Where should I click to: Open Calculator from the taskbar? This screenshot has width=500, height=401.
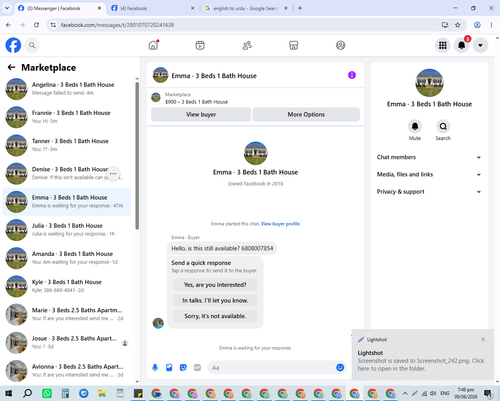[x=65, y=393]
